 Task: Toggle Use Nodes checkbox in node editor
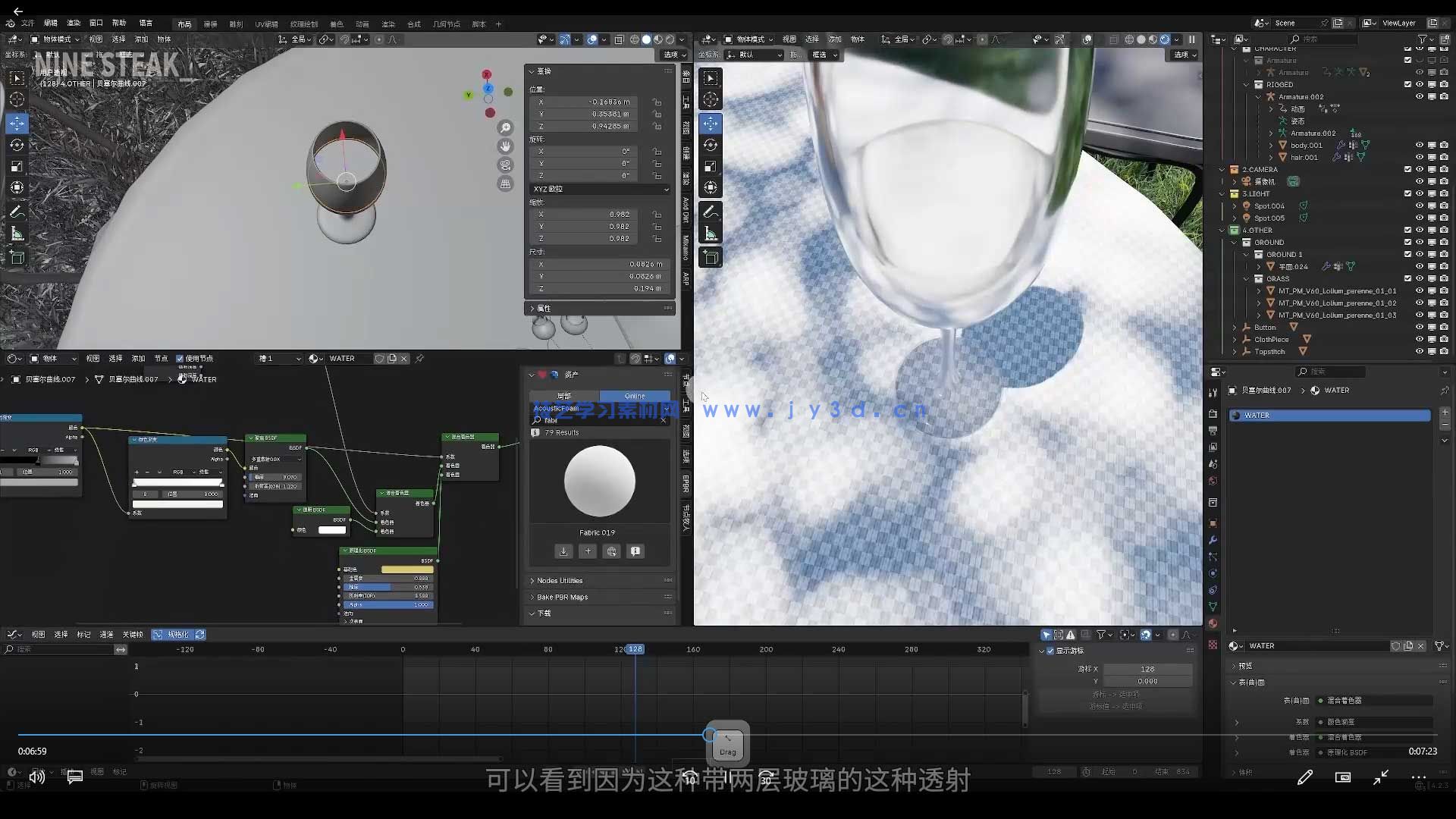point(180,359)
